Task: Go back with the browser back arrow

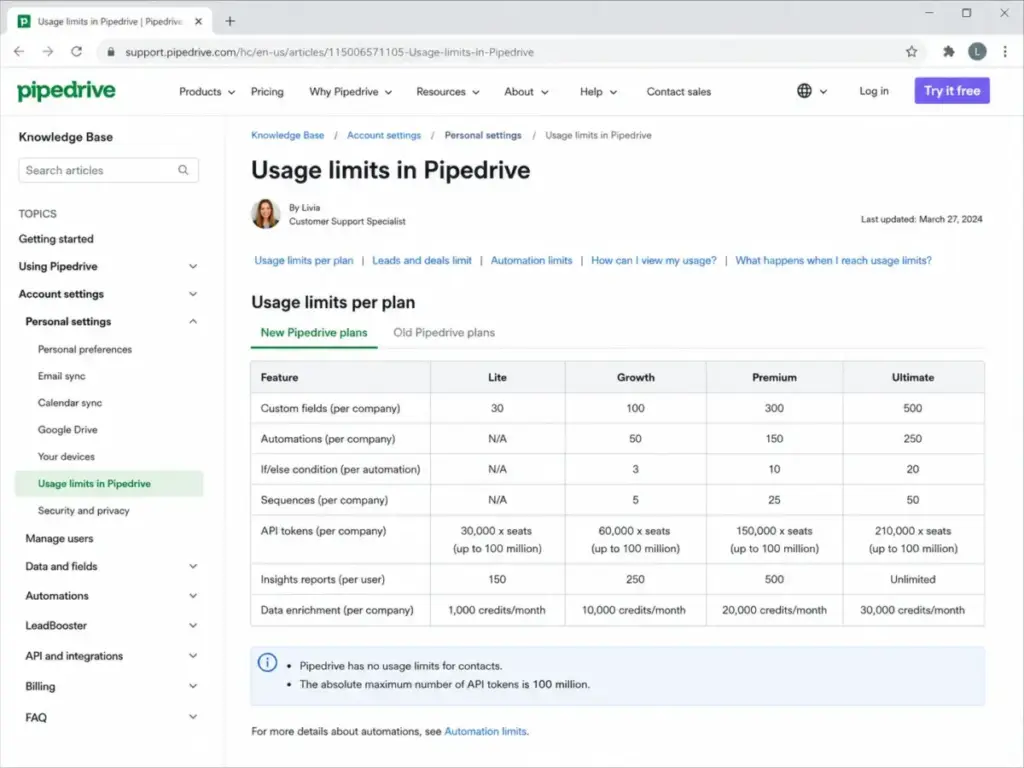Action: point(19,52)
